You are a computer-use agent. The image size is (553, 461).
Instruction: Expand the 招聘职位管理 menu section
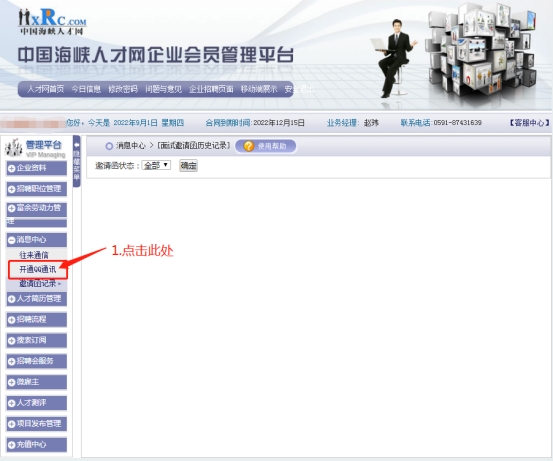(36, 189)
